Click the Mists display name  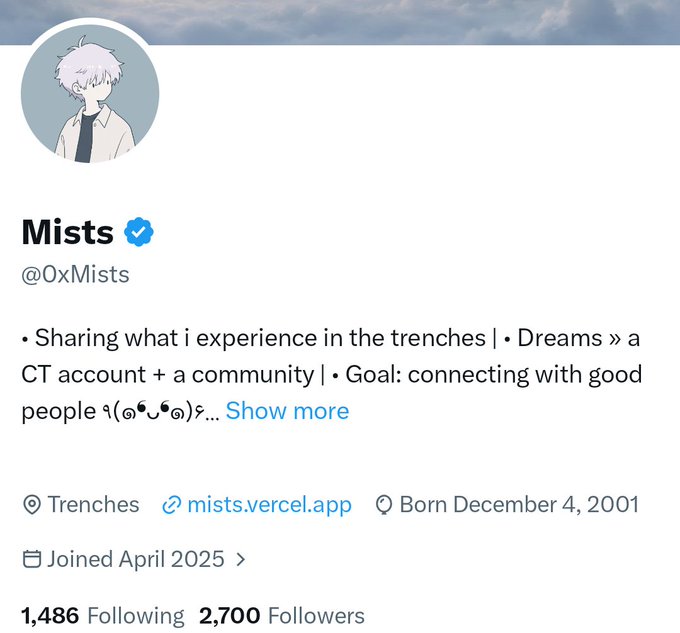(x=68, y=232)
